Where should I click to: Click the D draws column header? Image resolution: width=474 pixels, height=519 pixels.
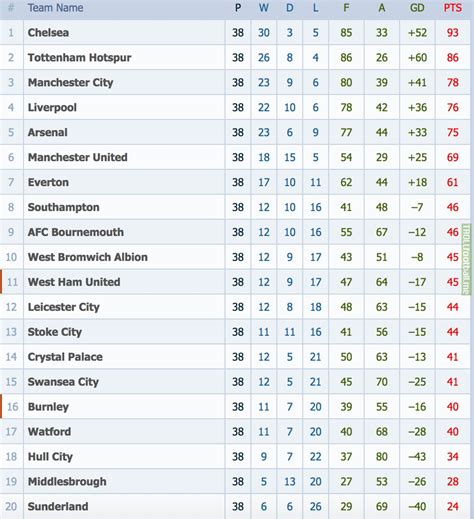click(x=290, y=8)
